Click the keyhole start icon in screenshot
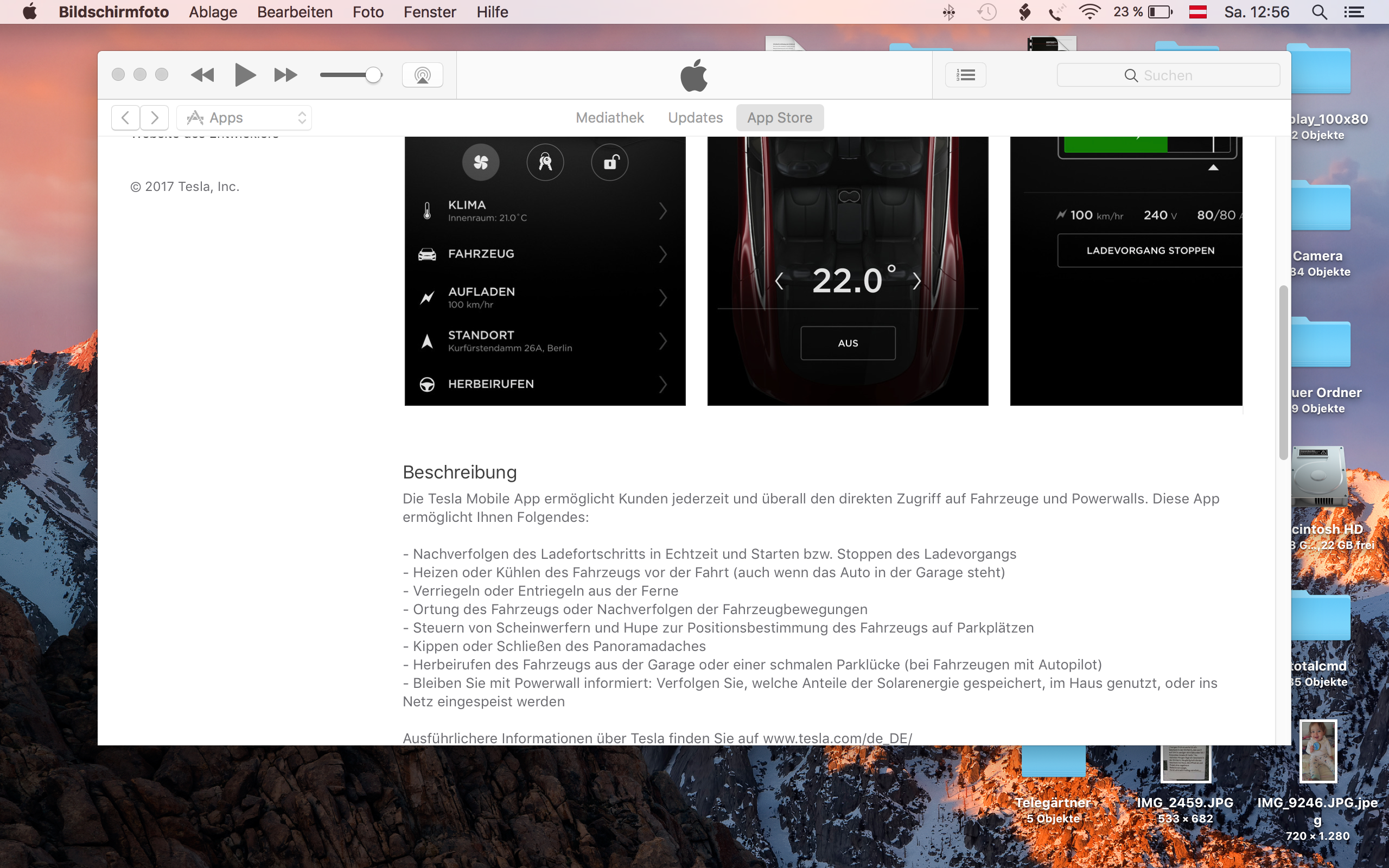 tap(545, 162)
